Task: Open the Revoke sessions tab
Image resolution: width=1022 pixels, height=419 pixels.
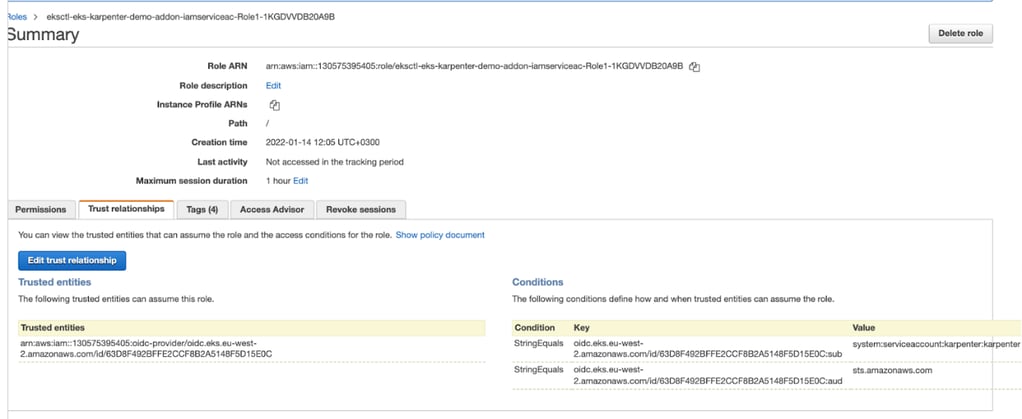Action: (x=360, y=209)
